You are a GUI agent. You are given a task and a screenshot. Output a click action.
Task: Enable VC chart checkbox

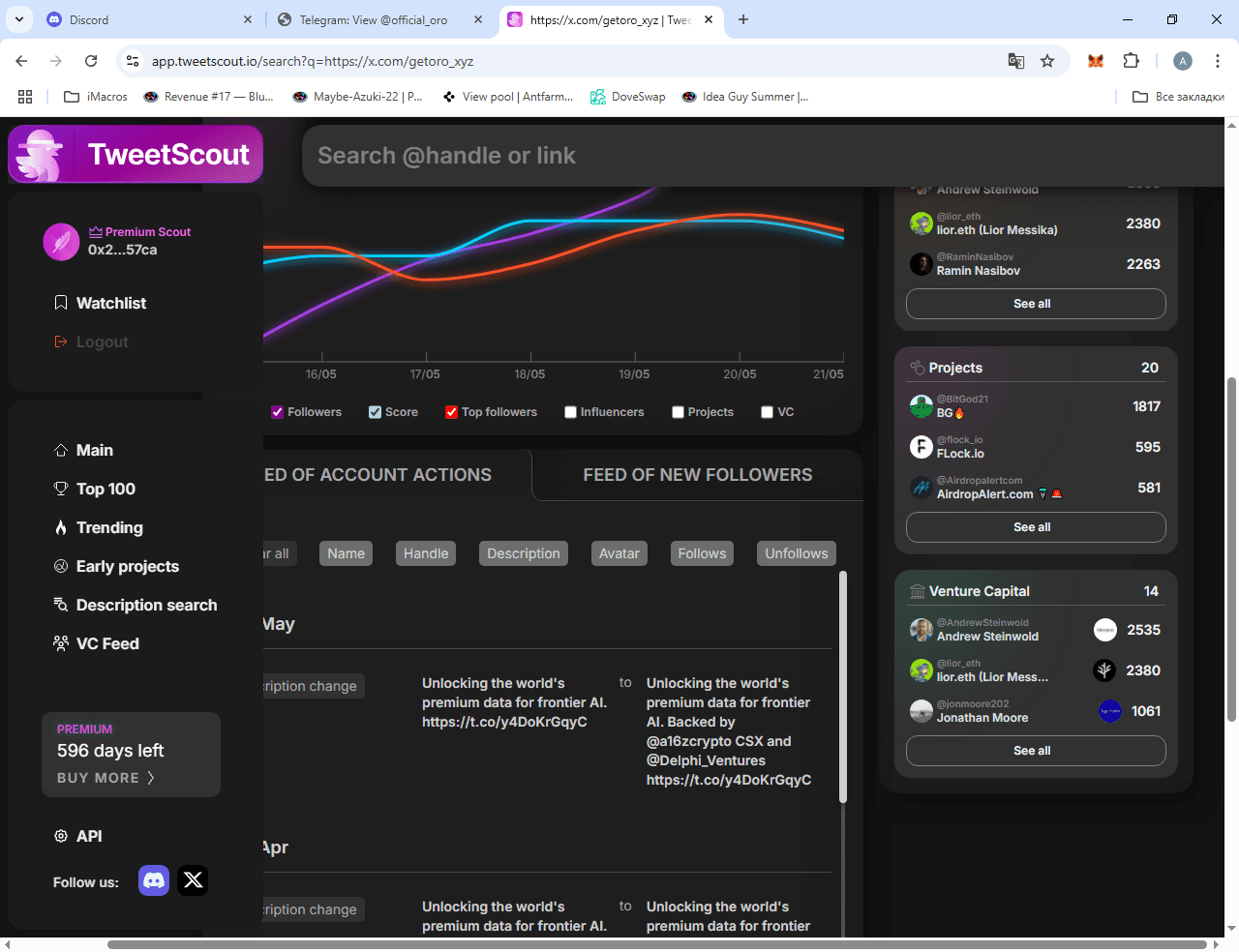click(x=768, y=412)
